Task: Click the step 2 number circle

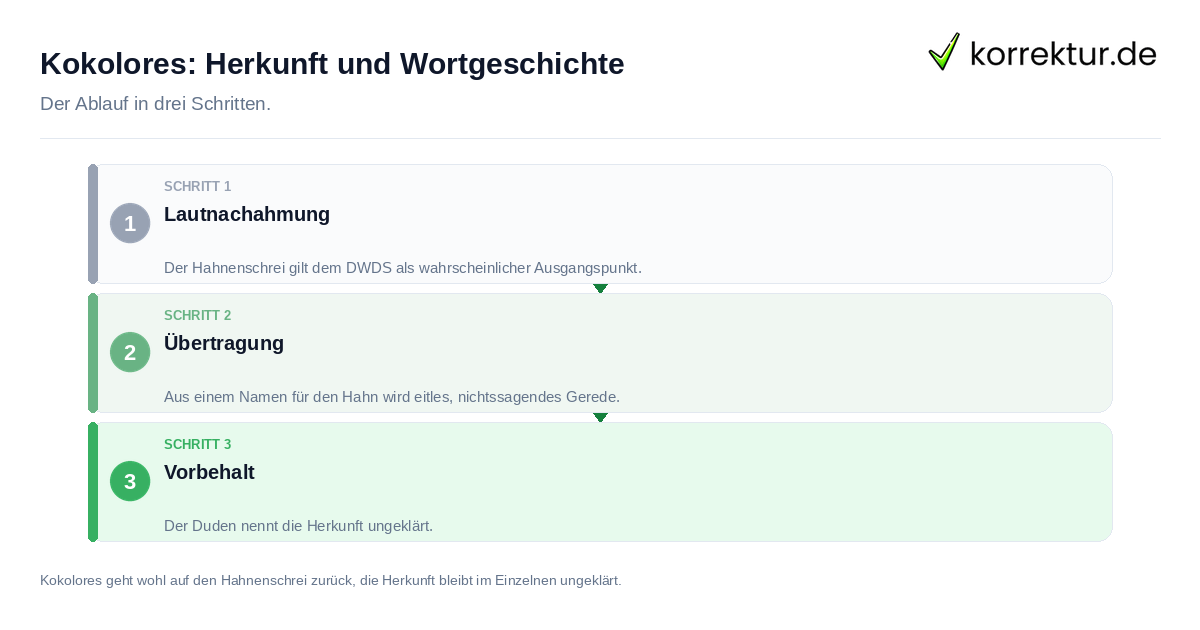Action: pyautogui.click(x=130, y=352)
